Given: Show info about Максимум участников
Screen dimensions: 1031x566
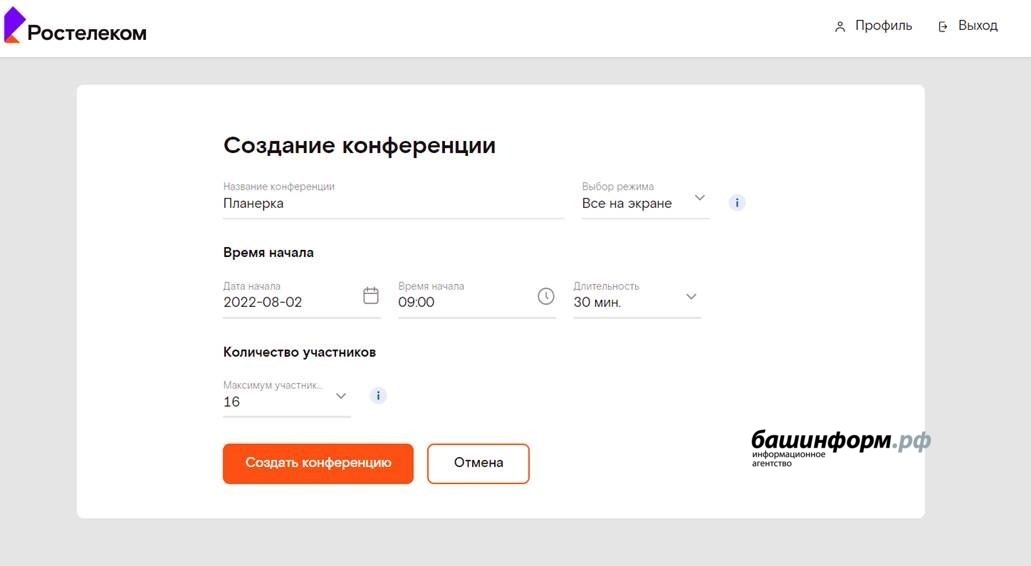Looking at the screenshot, I should click(378, 396).
